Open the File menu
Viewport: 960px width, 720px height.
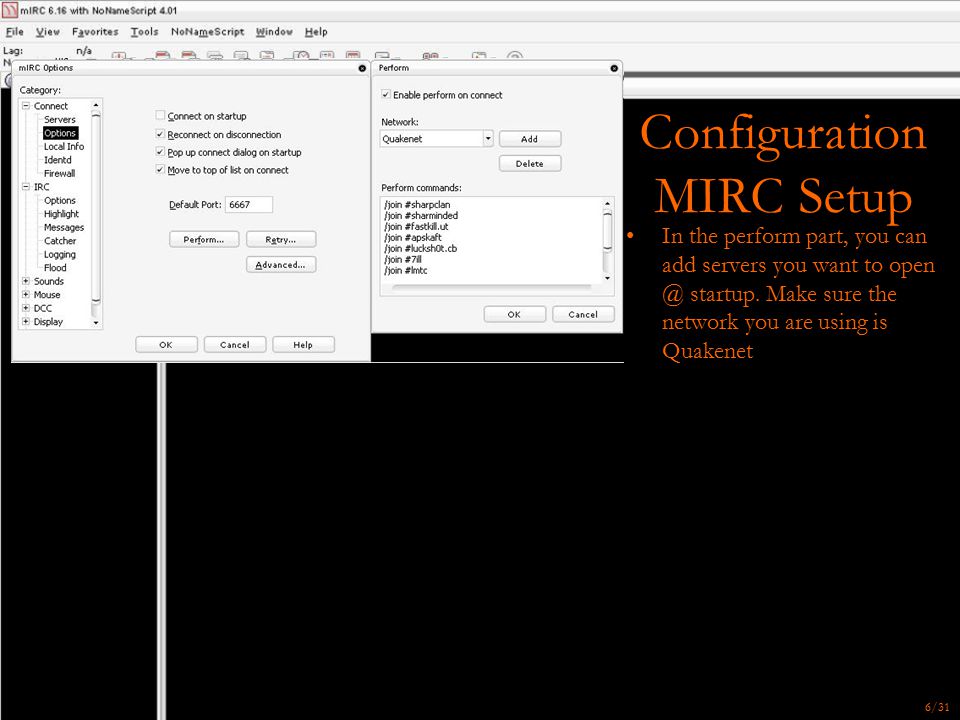point(15,32)
